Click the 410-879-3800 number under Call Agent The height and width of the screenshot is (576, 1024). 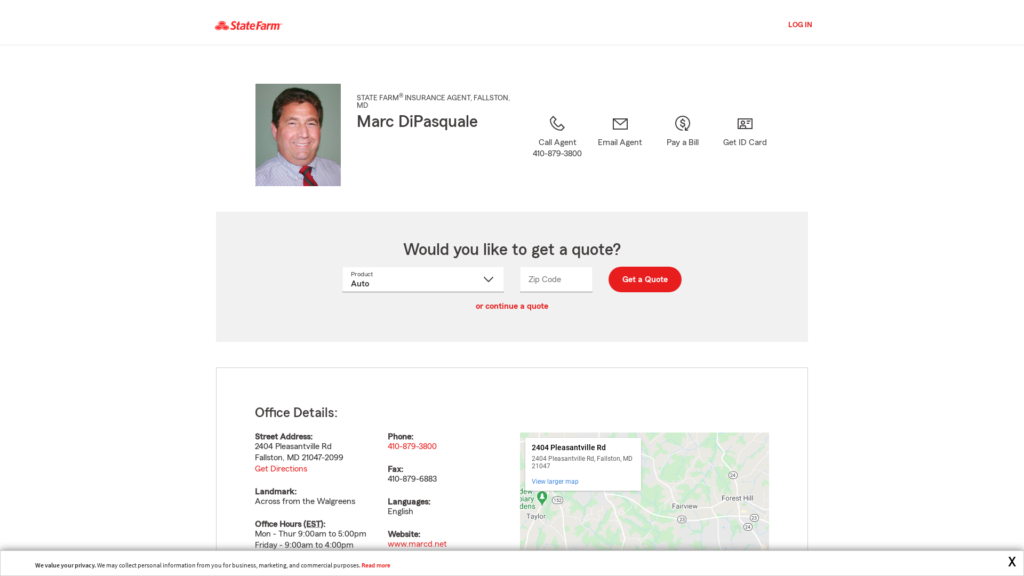557,154
